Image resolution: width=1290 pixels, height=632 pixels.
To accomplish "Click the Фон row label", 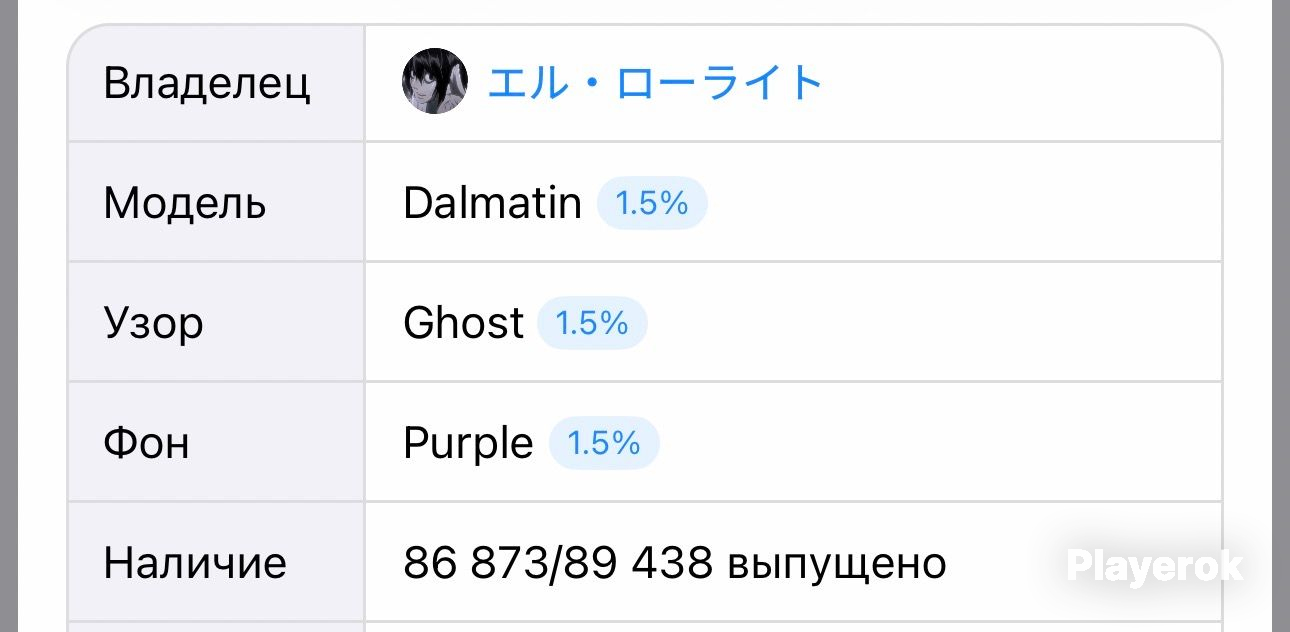I will point(146,443).
